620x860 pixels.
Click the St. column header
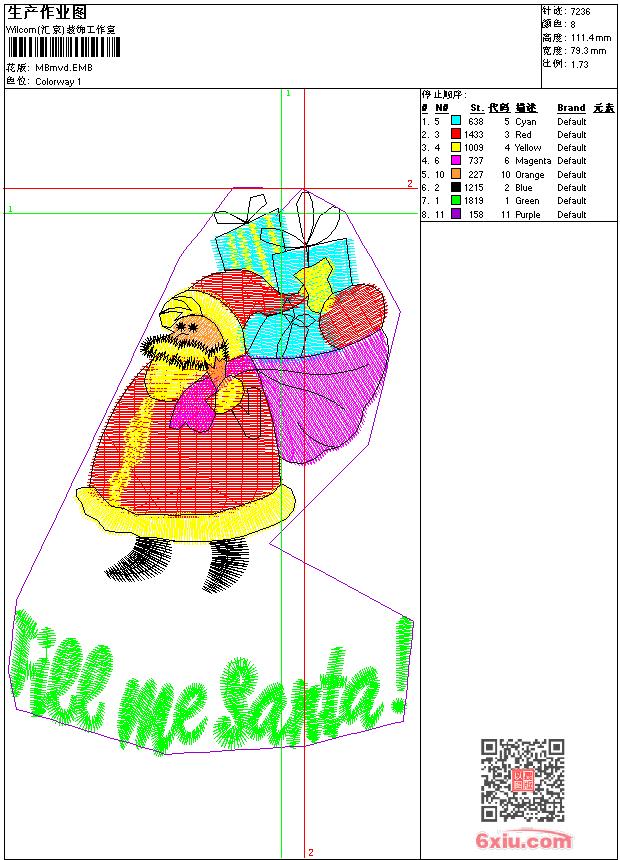477,108
